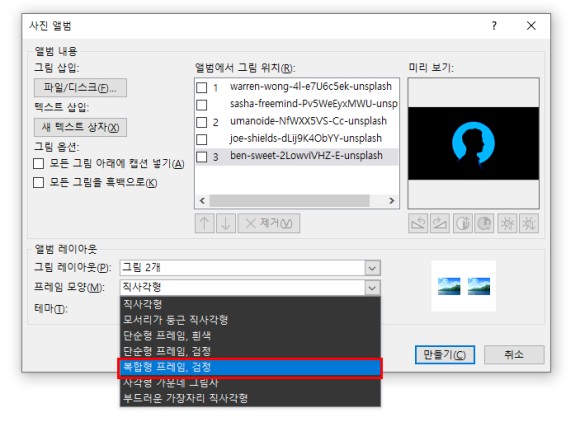Check the joe-shields picture checkbox
The image size is (580, 422).
click(x=202, y=139)
